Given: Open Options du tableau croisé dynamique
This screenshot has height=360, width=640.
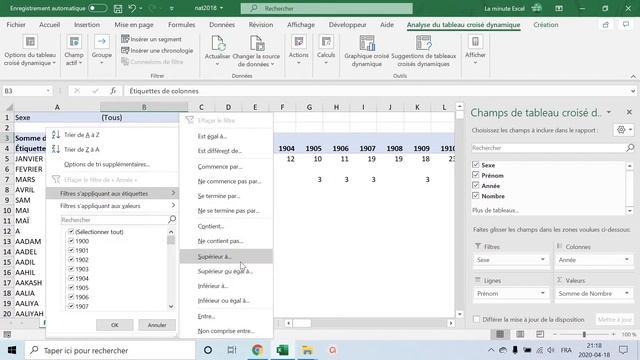Looking at the screenshot, I should pyautogui.click(x=30, y=51).
